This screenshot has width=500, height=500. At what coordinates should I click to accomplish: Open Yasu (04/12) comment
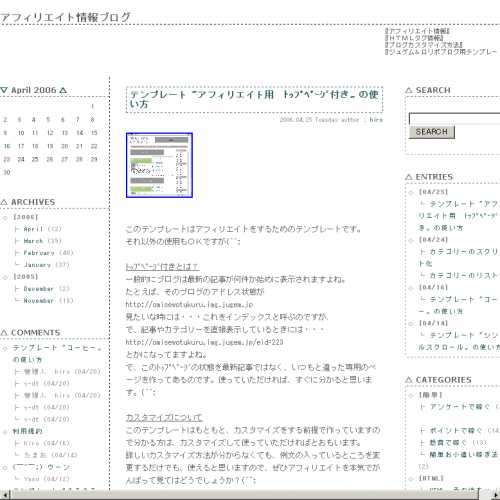coord(46,479)
